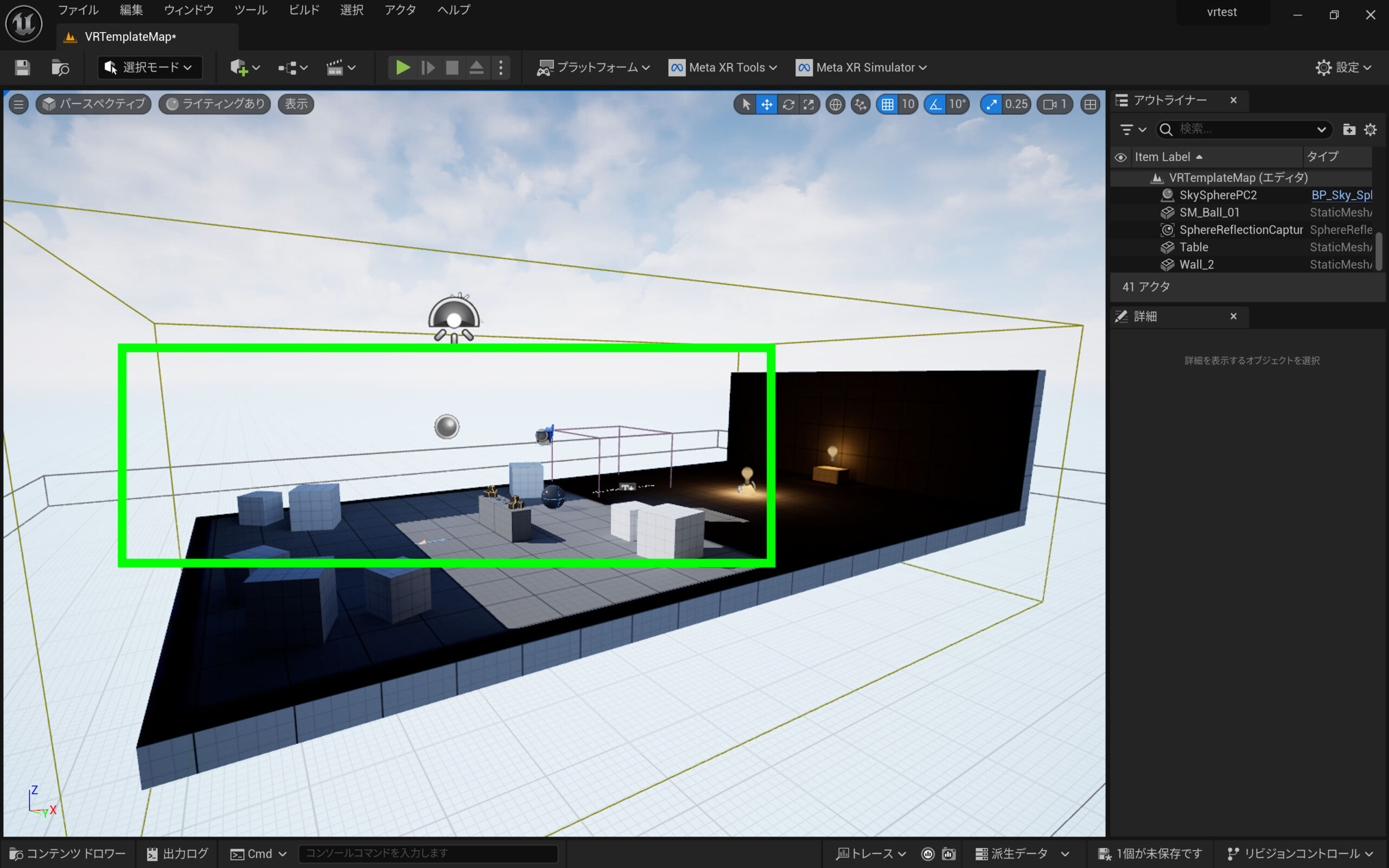Open the 選択モード dropdown
The height and width of the screenshot is (868, 1389).
pyautogui.click(x=150, y=68)
